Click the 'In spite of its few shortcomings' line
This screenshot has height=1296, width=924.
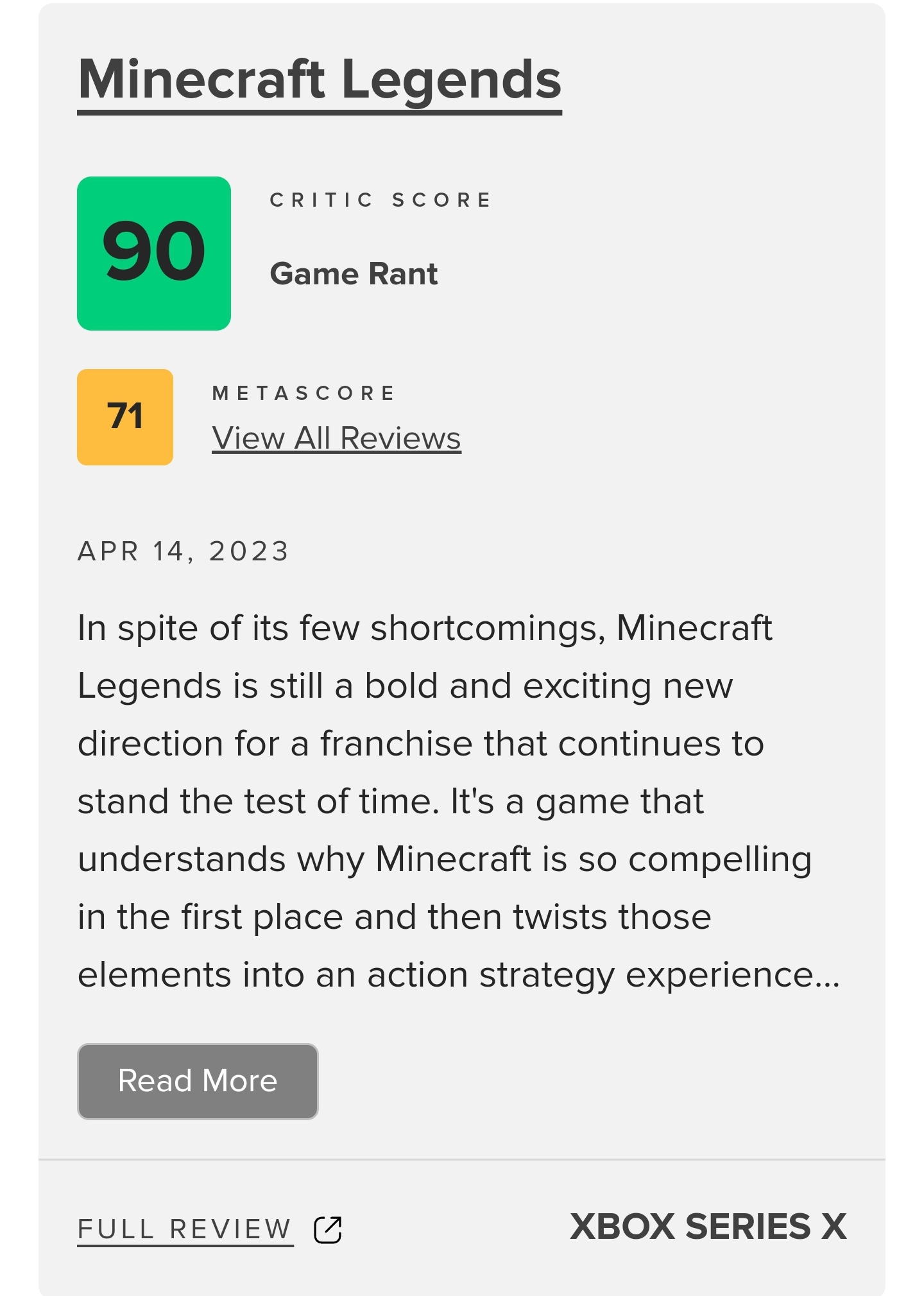425,628
